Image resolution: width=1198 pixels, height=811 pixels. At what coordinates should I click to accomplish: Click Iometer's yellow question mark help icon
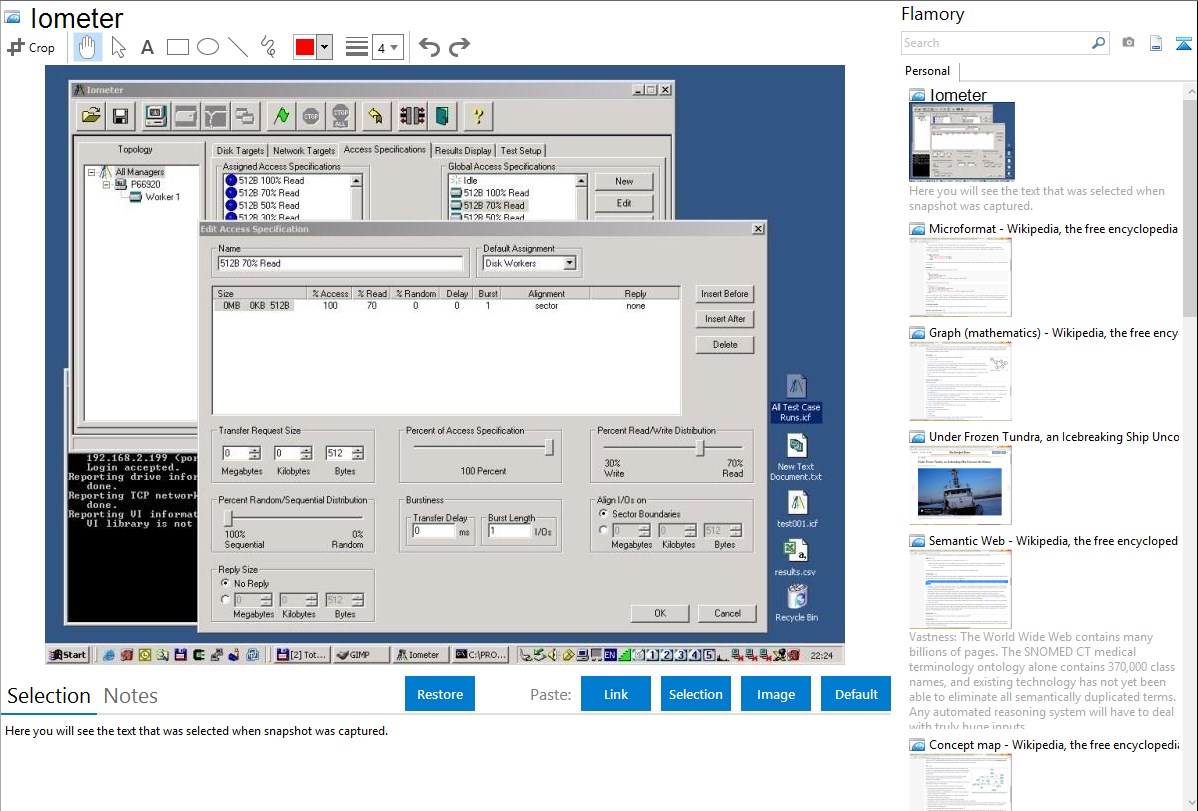point(478,116)
